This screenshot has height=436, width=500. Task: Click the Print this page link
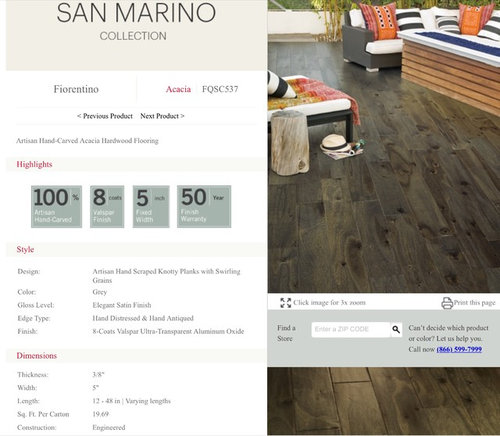click(474, 303)
